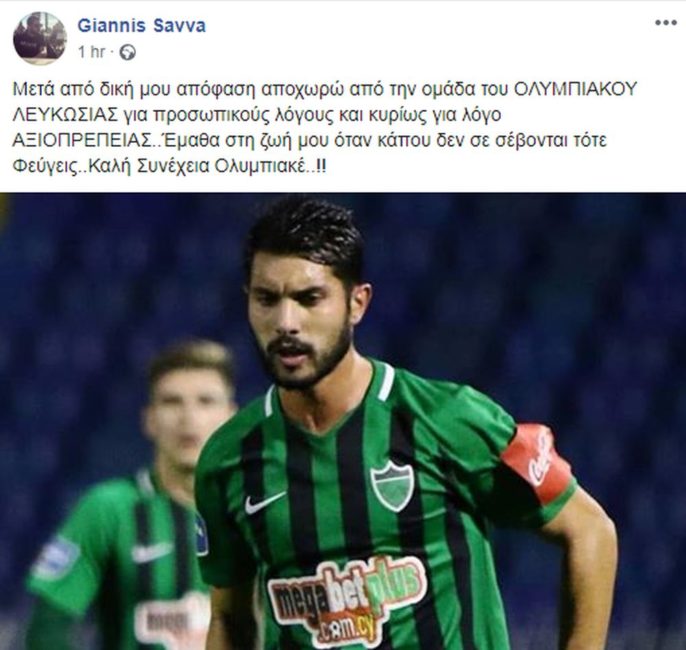The image size is (686, 650).
Task: Click the green club crest on the jersey
Action: [392, 486]
